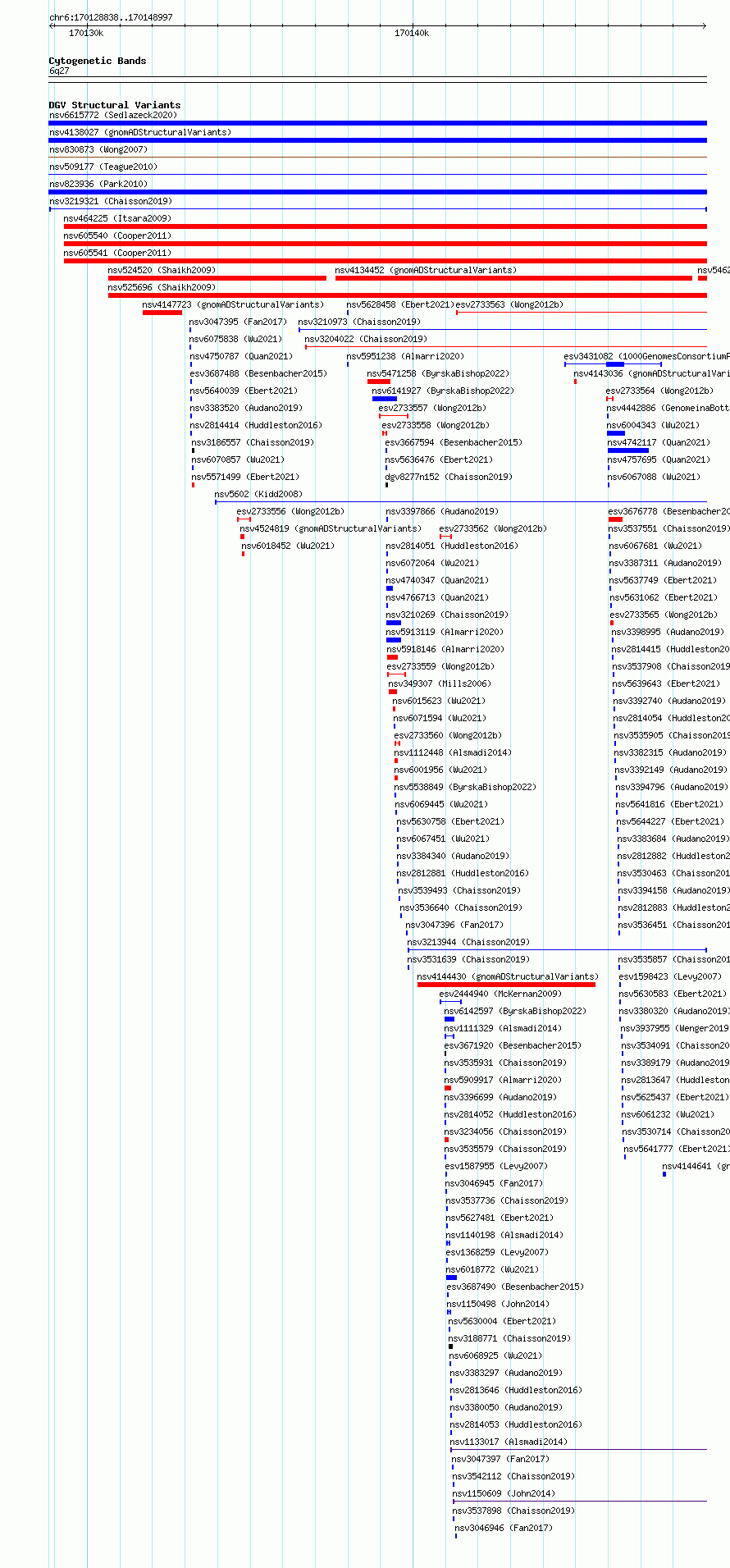Click blue bar under nsv3210269 (Chaisson2019)

coord(394,623)
